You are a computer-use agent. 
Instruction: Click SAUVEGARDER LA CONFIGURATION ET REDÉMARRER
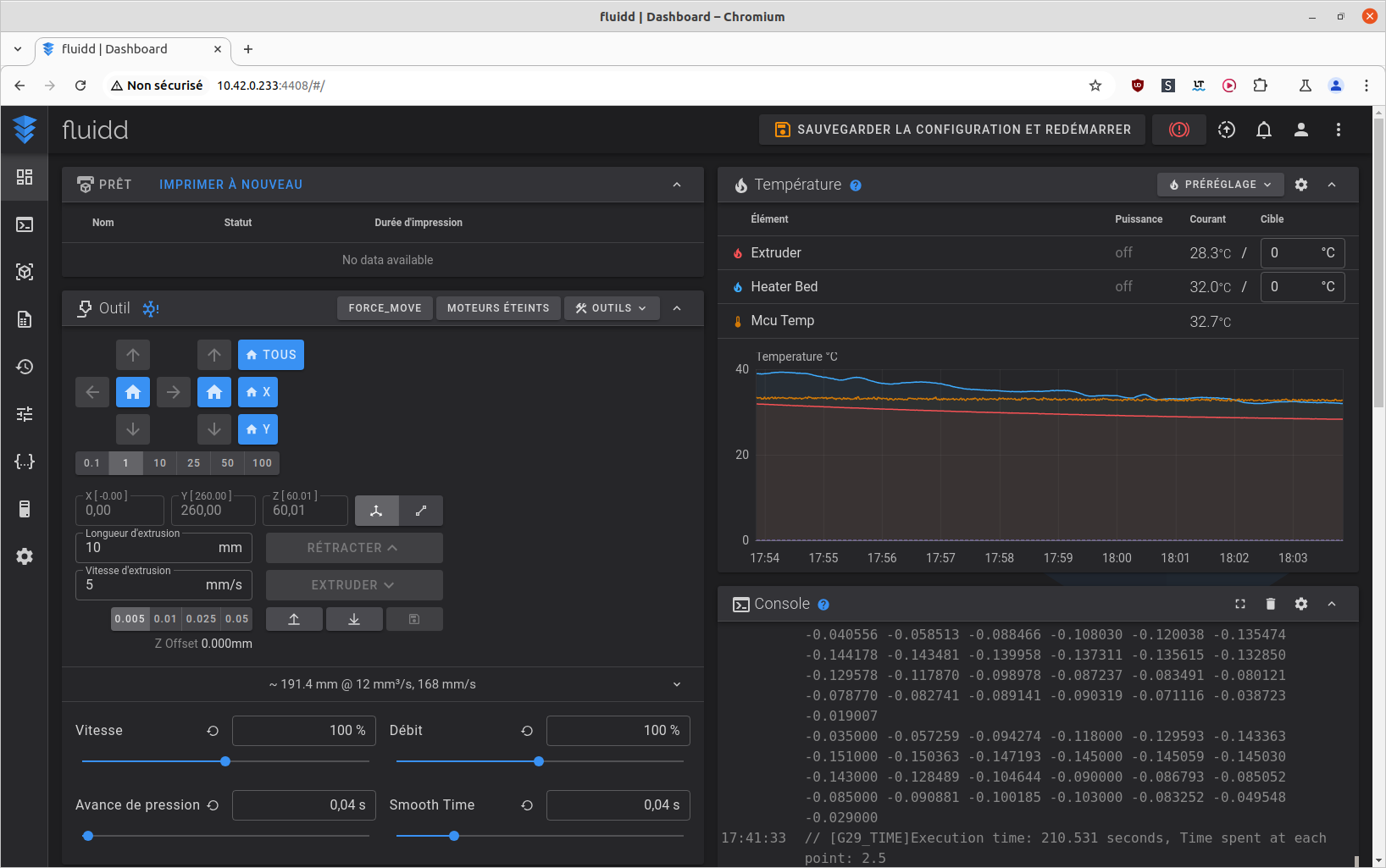coord(952,130)
